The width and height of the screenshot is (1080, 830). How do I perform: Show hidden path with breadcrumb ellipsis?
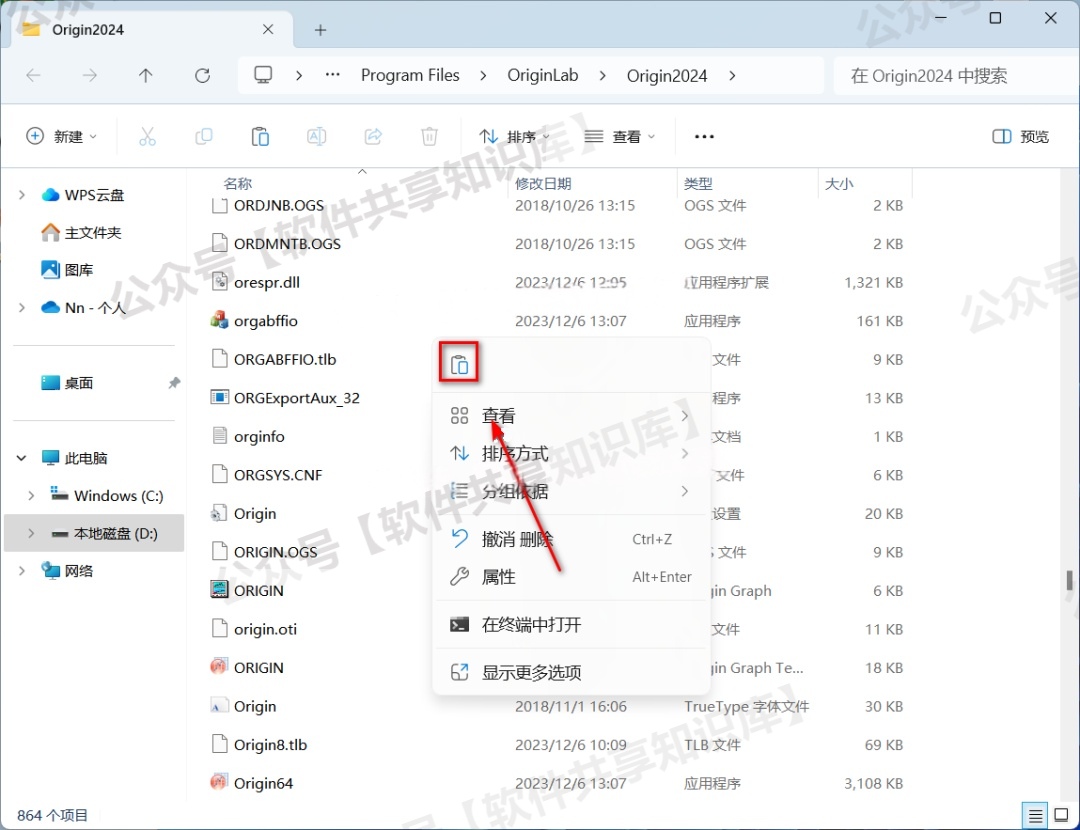pos(333,74)
